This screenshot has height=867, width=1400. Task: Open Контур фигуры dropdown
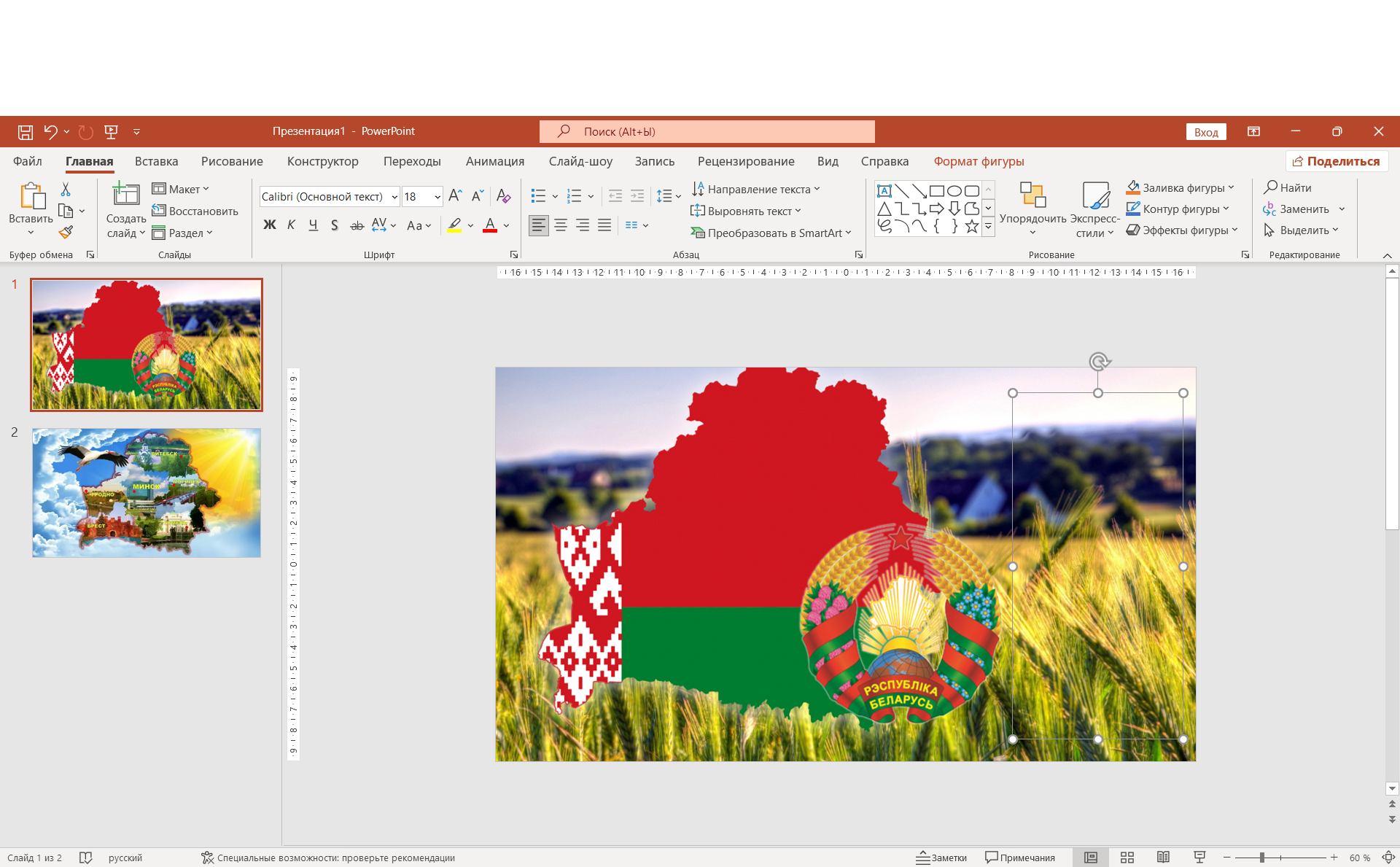click(1178, 209)
